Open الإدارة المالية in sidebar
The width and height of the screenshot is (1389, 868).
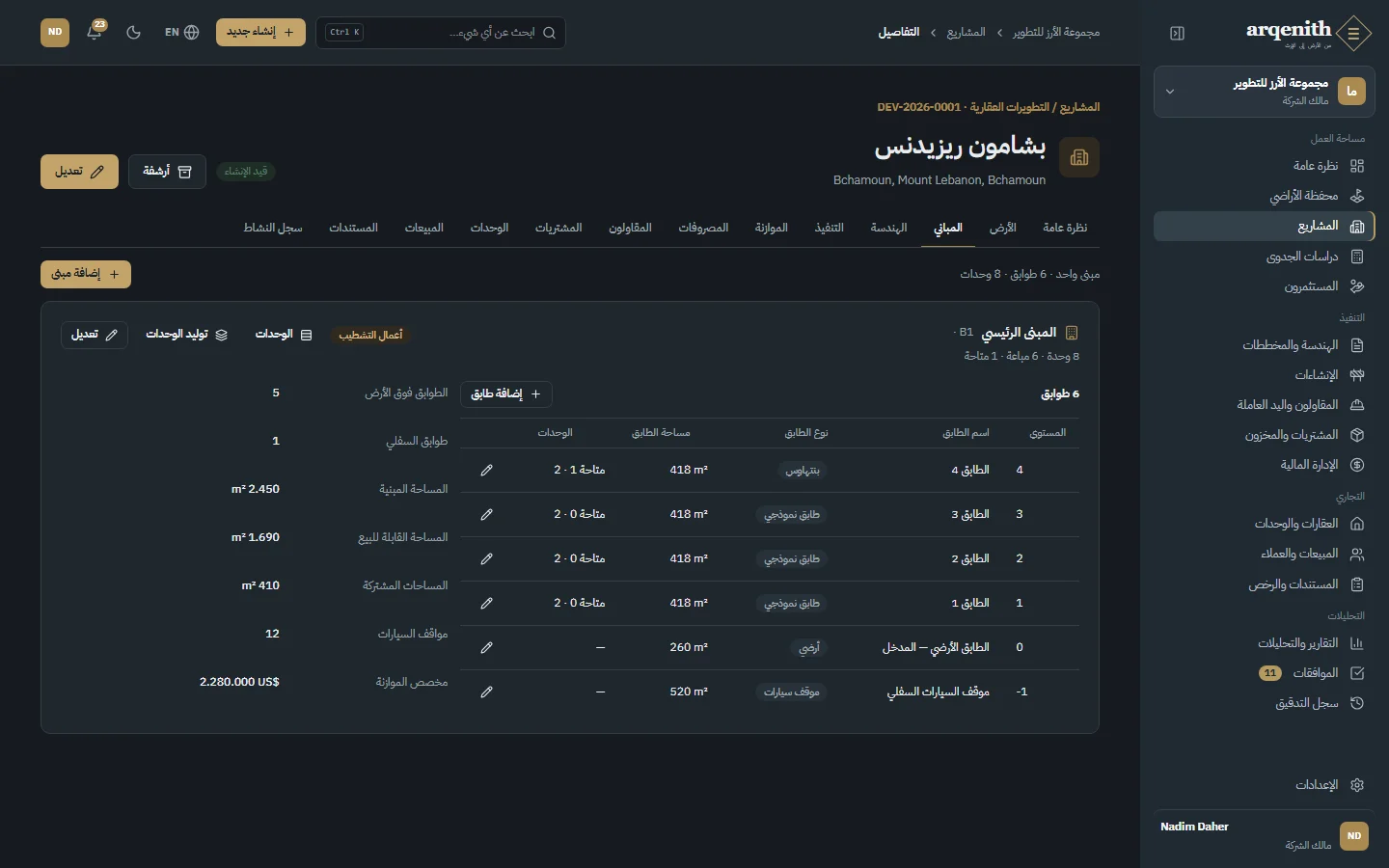point(1265,465)
